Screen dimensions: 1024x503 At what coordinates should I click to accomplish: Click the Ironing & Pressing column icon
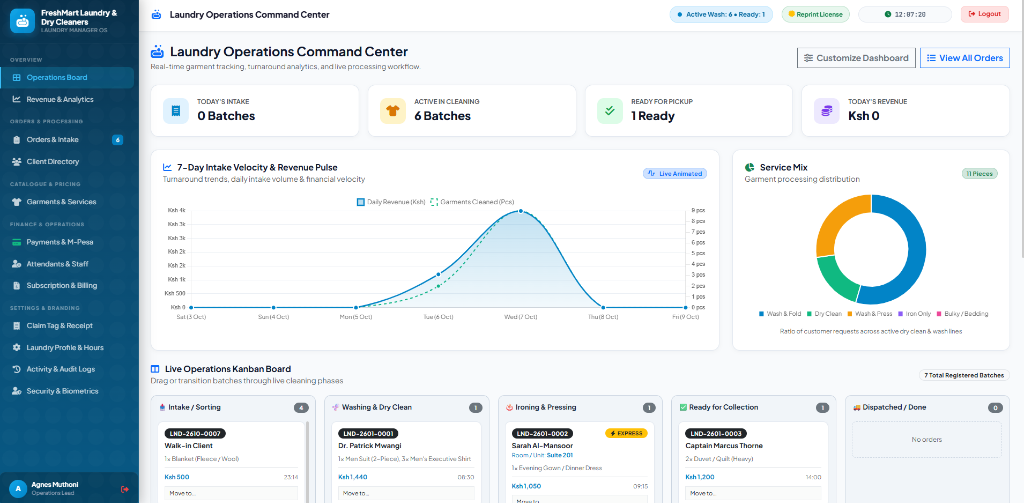509,407
